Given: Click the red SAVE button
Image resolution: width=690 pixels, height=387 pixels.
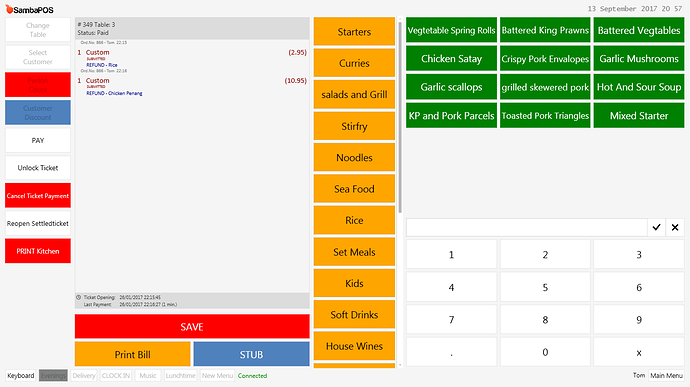Looking at the screenshot, I should click(192, 327).
